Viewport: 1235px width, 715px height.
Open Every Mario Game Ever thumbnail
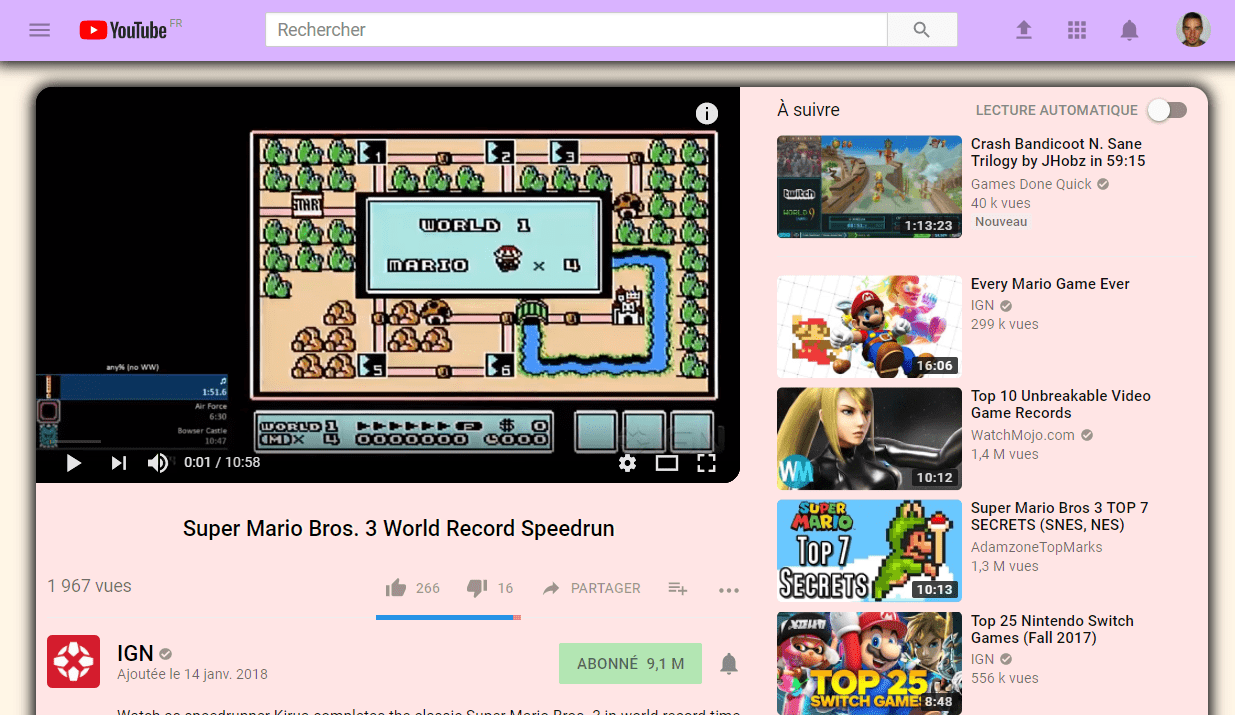click(869, 327)
